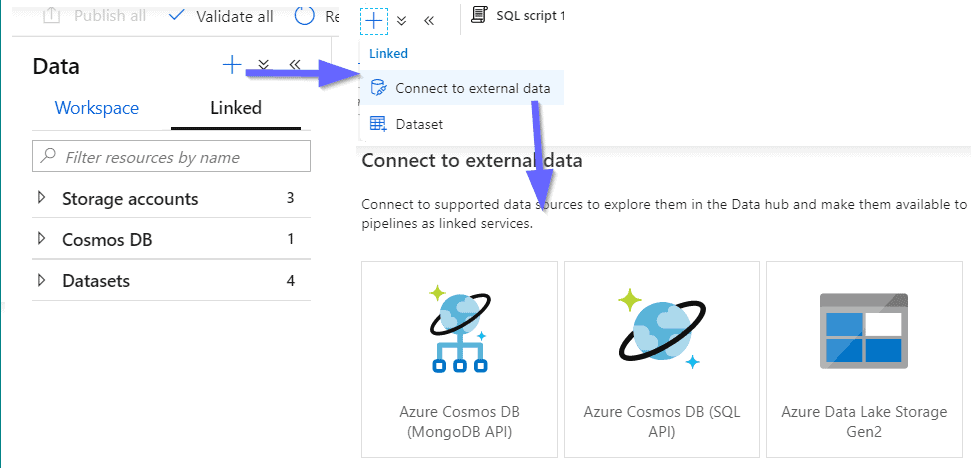Image resolution: width=971 pixels, height=468 pixels.
Task: Collapse the Data panel with double-left arrows
Action: pyautogui.click(x=295, y=64)
